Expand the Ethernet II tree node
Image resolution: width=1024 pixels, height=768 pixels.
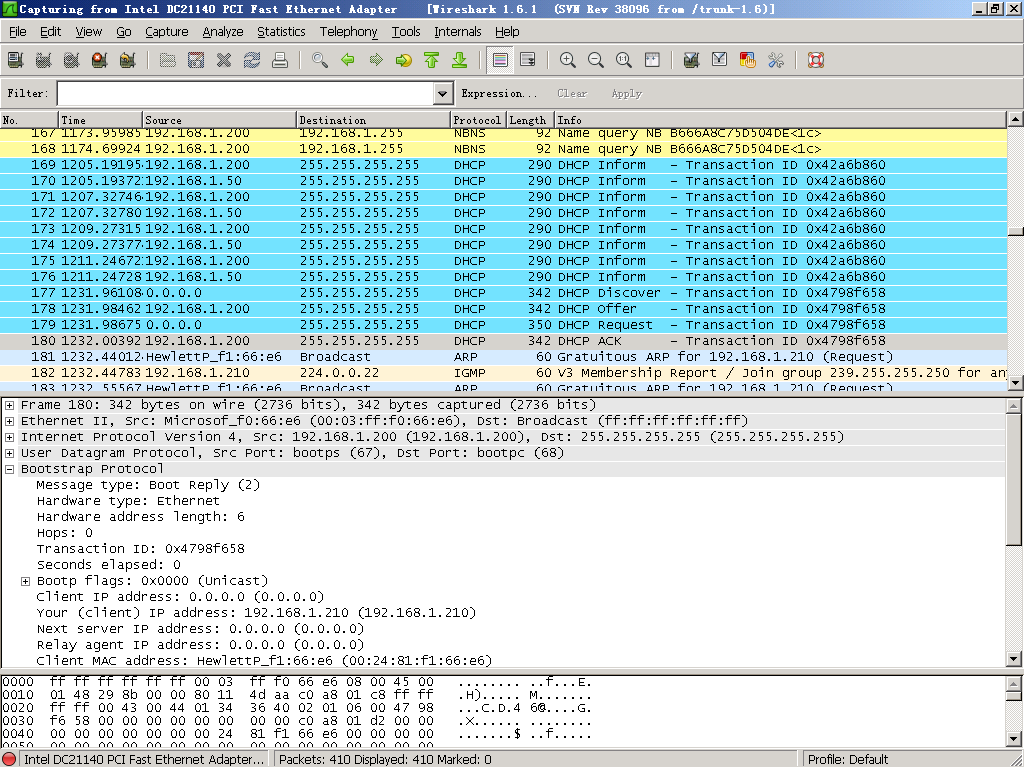click(9, 421)
